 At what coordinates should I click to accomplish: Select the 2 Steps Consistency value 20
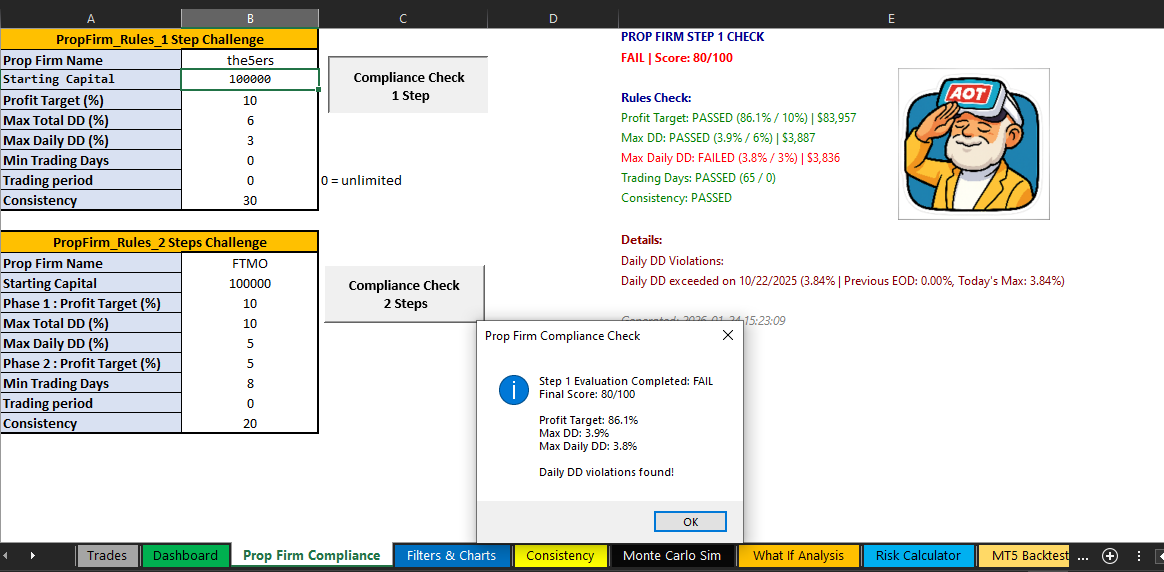point(250,424)
